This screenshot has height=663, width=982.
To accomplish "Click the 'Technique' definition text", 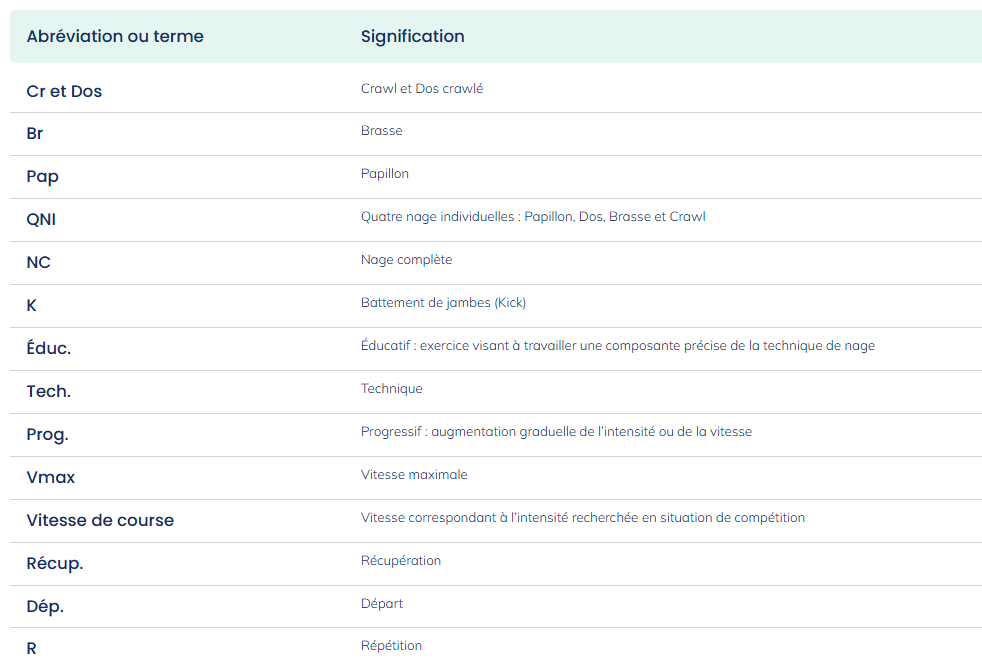I will (391, 389).
